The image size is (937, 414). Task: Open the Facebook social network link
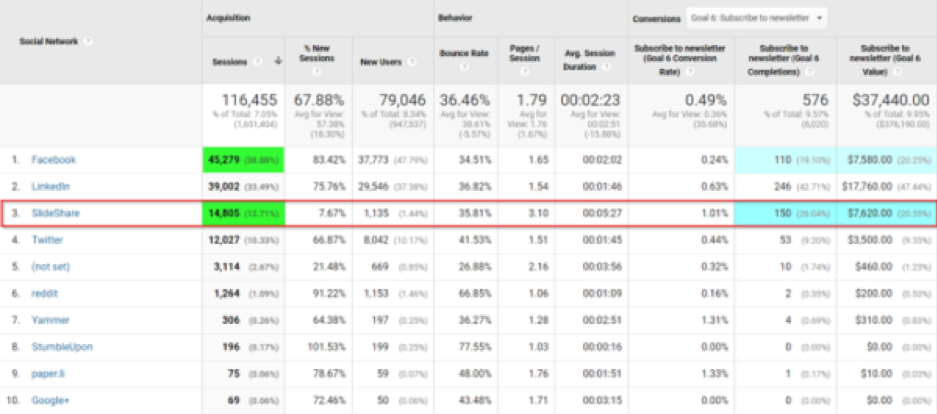coord(54,160)
